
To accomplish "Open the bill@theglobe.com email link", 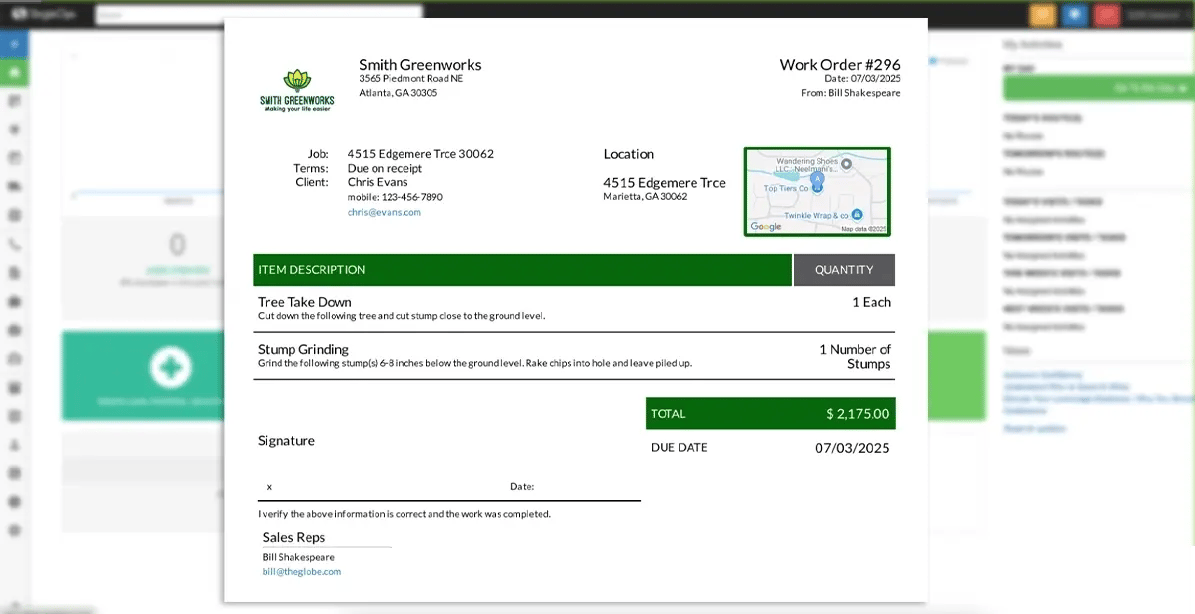I will pos(301,572).
